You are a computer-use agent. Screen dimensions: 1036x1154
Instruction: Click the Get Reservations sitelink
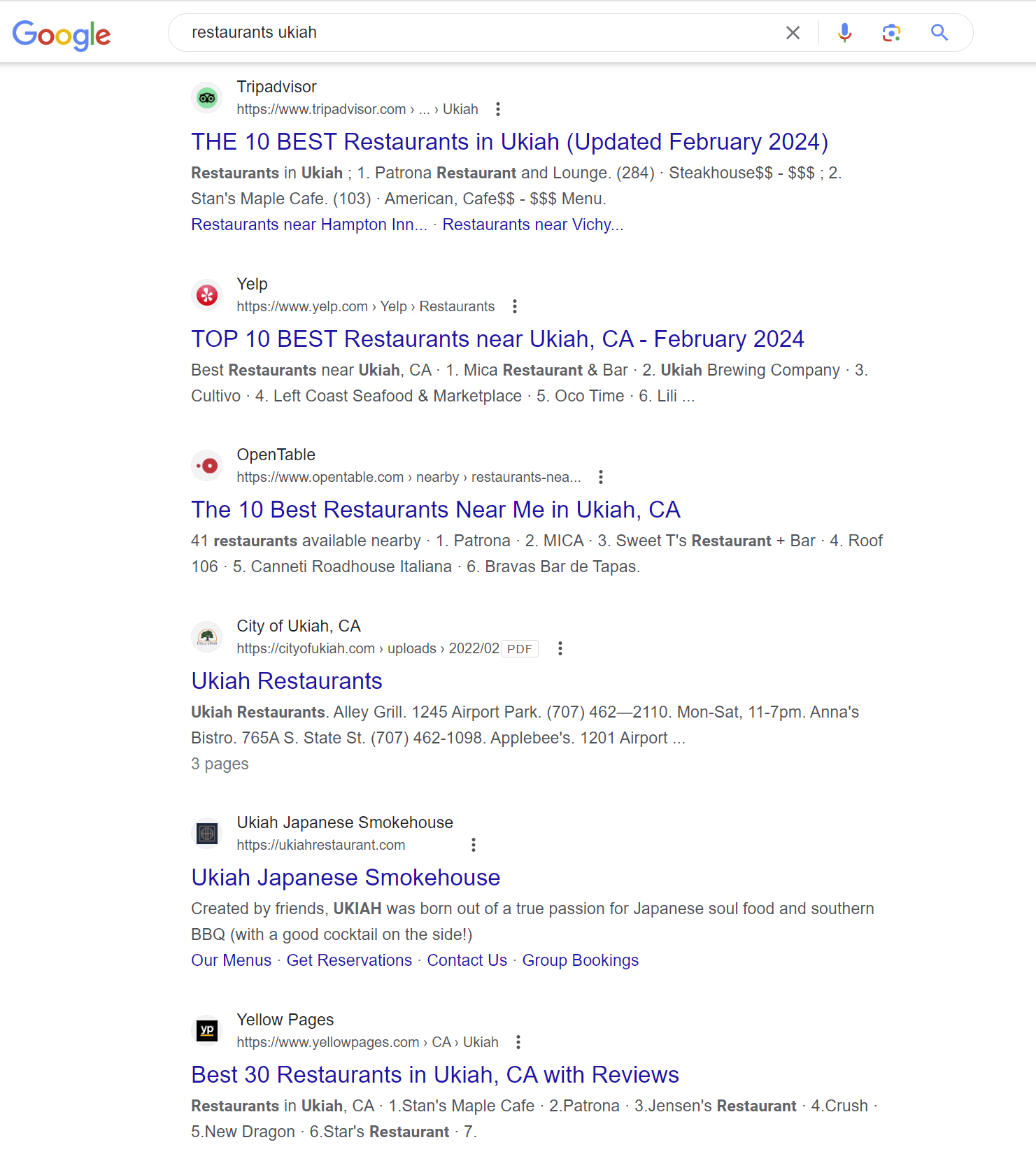(349, 960)
